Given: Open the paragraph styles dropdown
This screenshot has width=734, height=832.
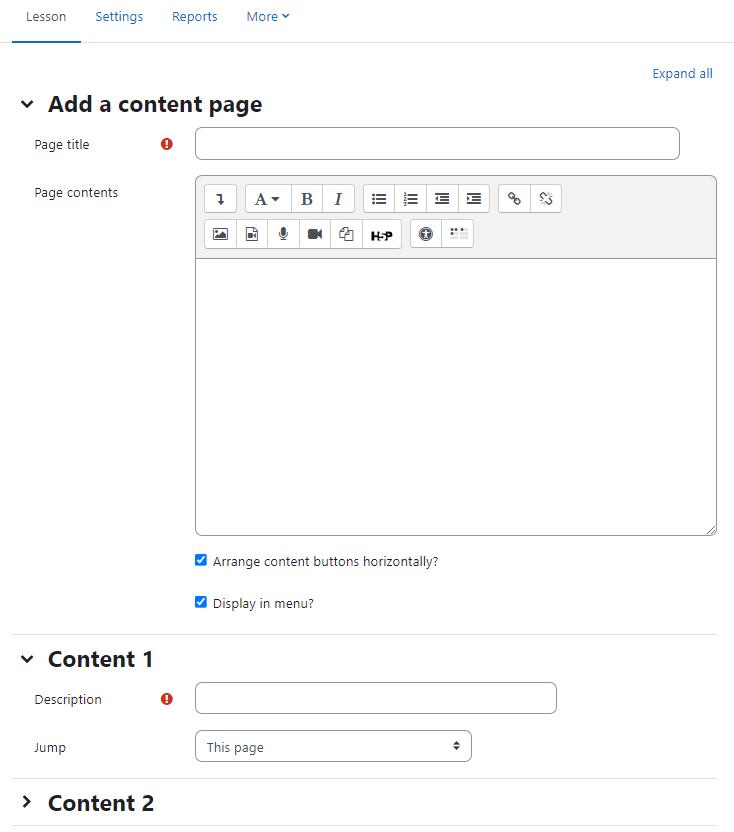Looking at the screenshot, I should [268, 199].
